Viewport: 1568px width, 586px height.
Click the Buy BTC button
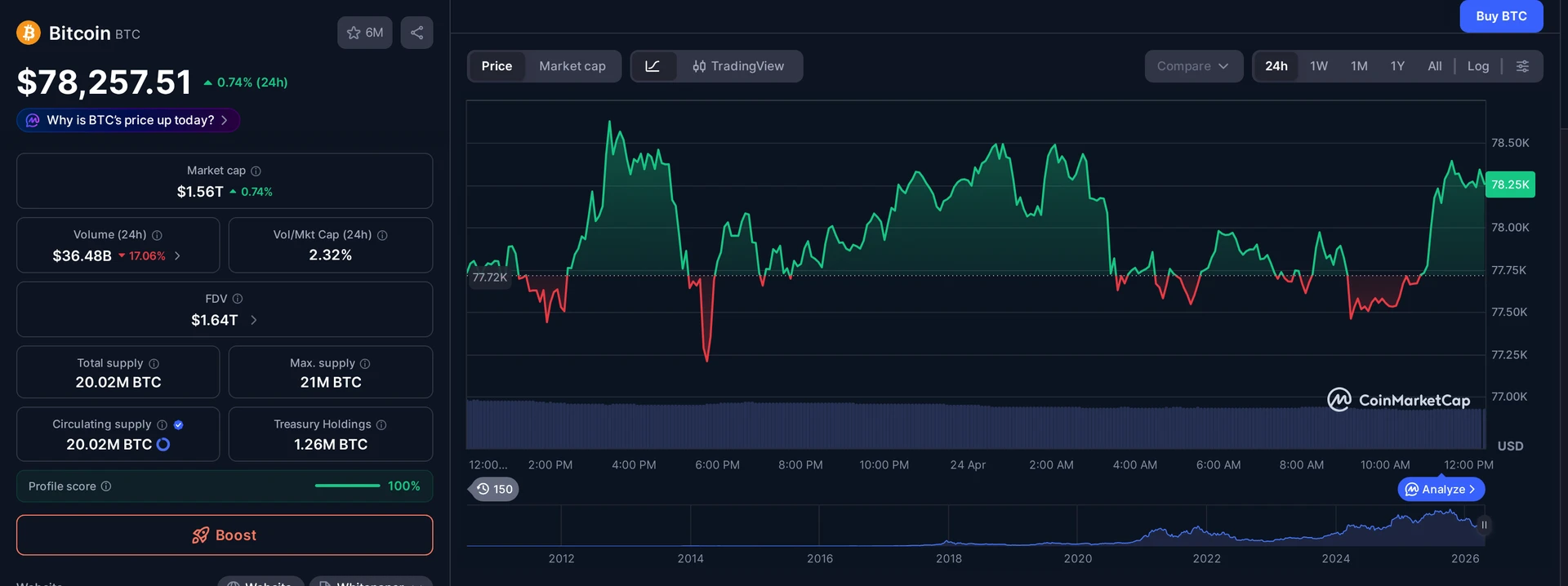pos(1501,16)
